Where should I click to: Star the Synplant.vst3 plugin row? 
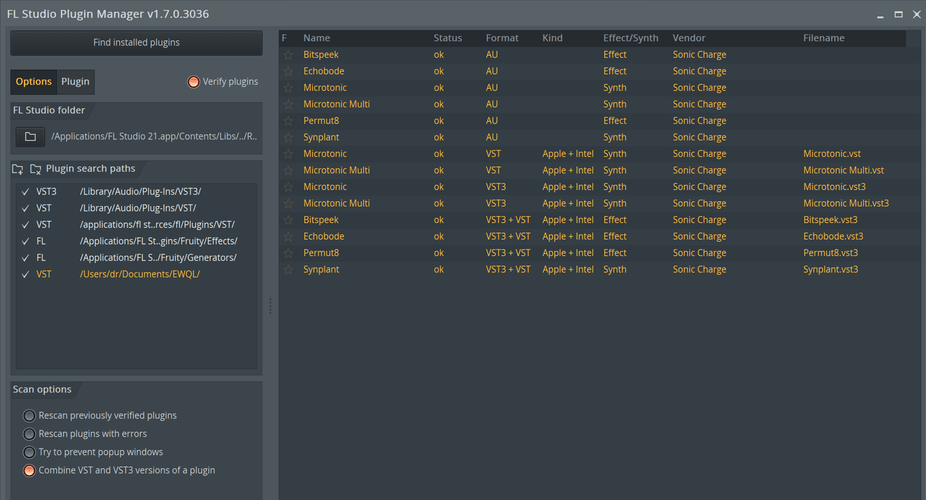[x=288, y=270]
